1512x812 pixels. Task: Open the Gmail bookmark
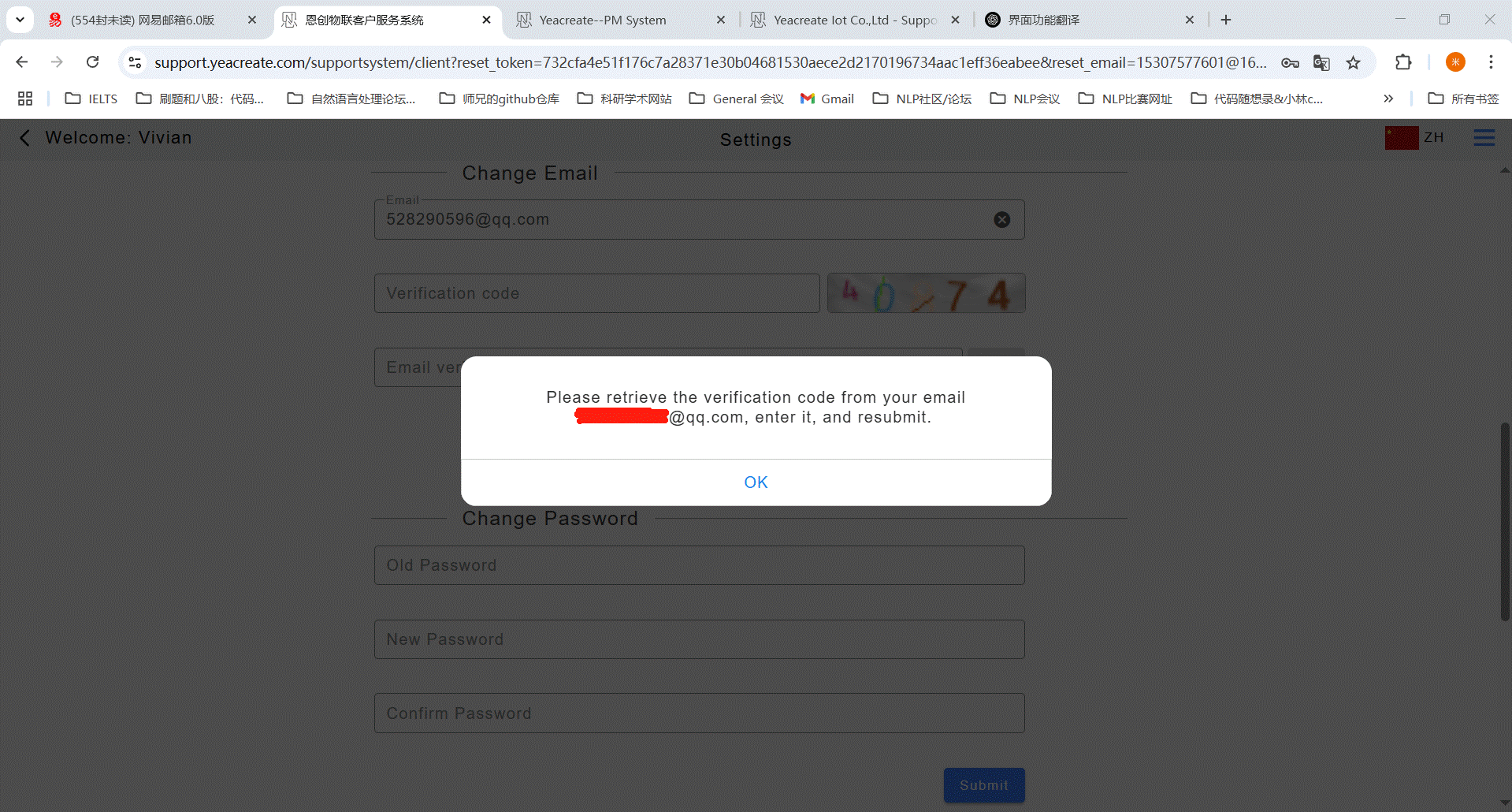click(827, 99)
